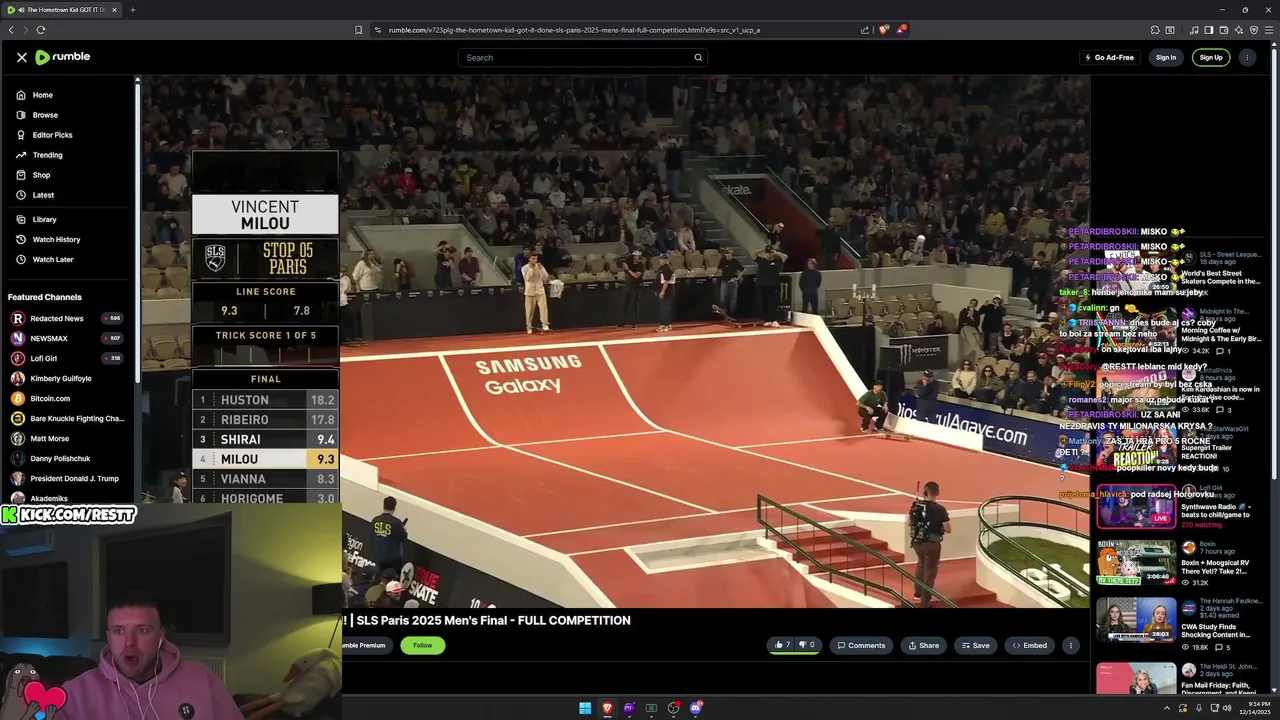Open a new browser tab

click(132, 10)
